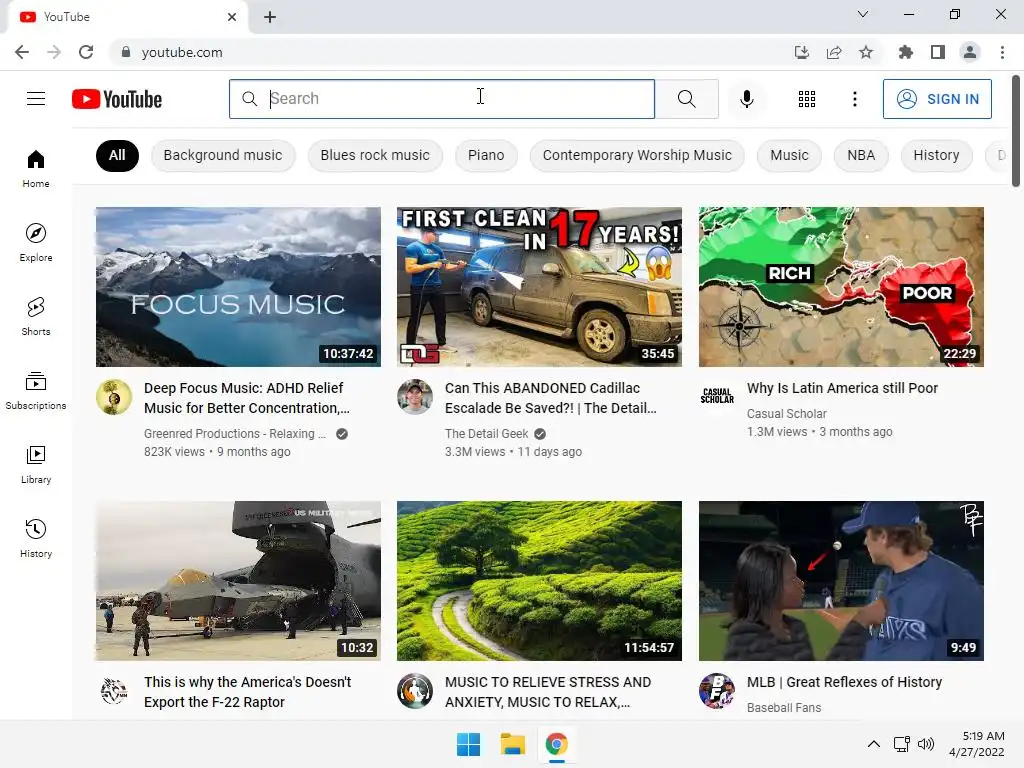Toggle Chrome side panel
Screen dimensions: 1024x768
[938, 52]
